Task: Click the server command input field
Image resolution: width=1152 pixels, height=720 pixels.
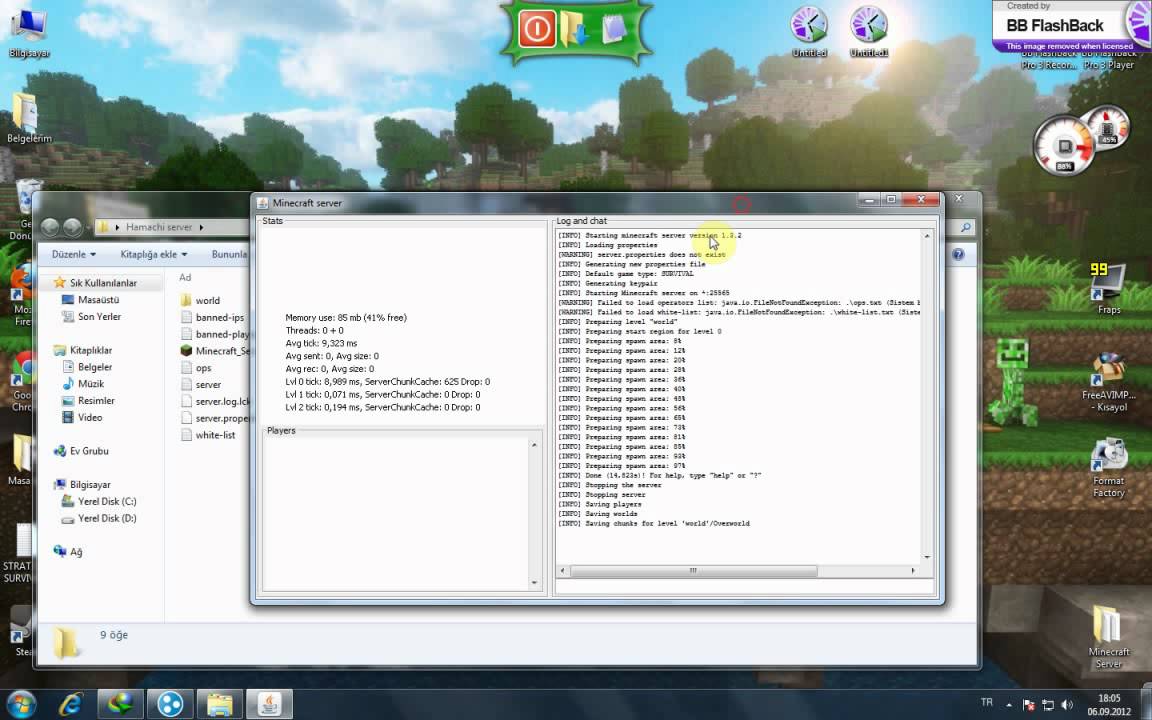Action: 744,586
